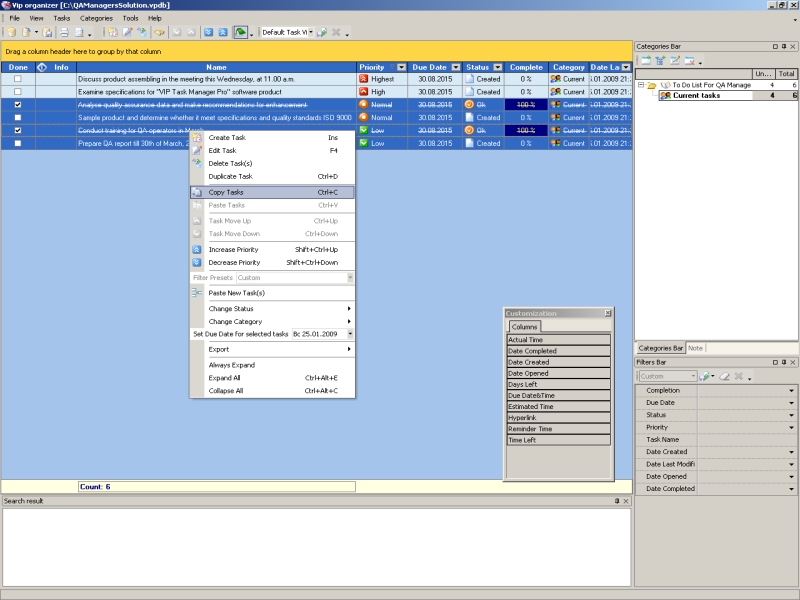Click the green flag icon in the toolbar
This screenshot has height=600, width=800.
click(x=240, y=32)
